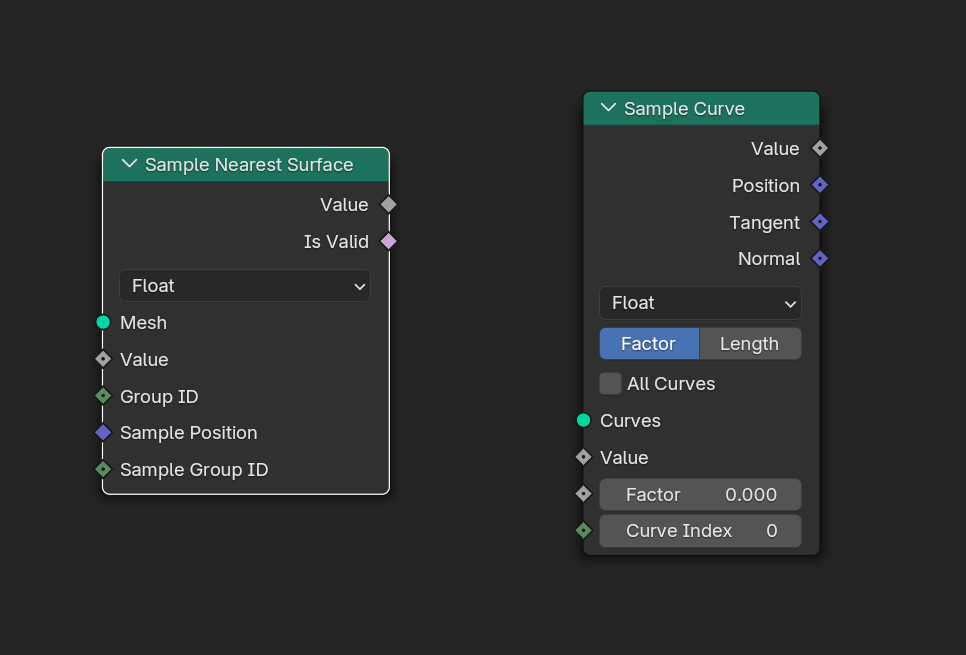The image size is (966, 655).
Task: Select the Sample Nearest Surface node title
Action: [x=249, y=165]
